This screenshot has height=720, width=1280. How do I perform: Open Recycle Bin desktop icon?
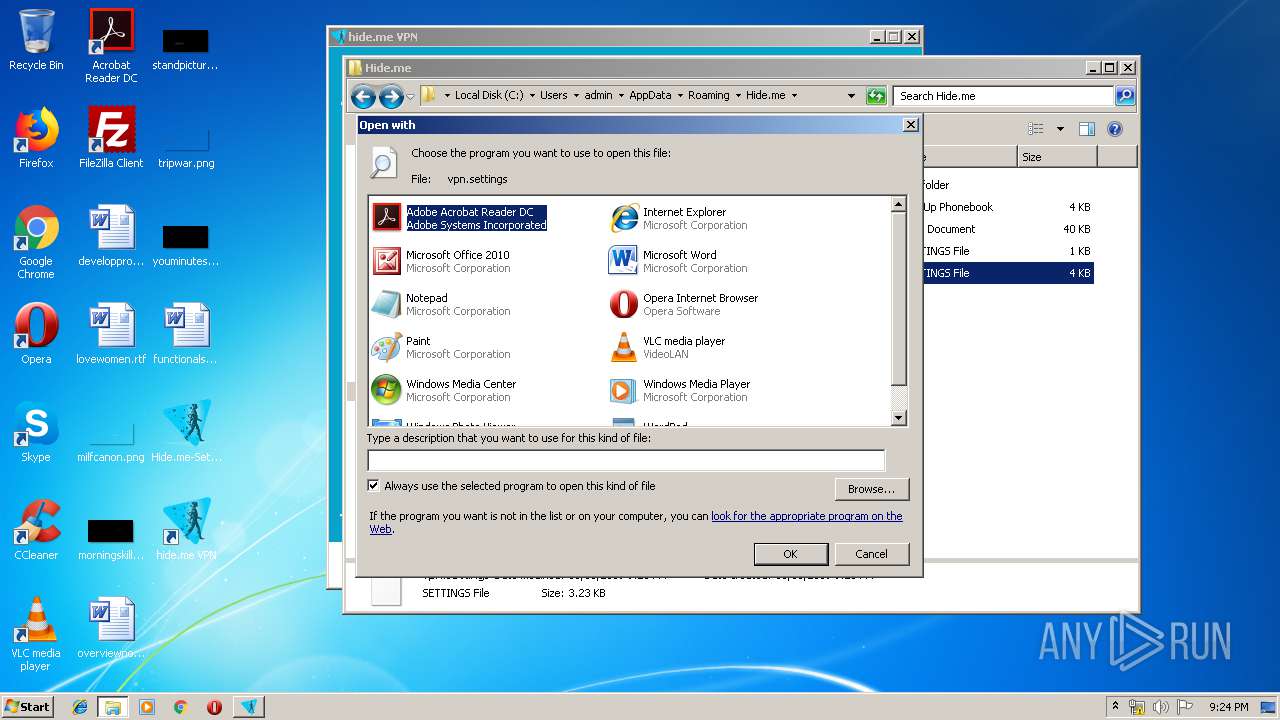(x=36, y=40)
